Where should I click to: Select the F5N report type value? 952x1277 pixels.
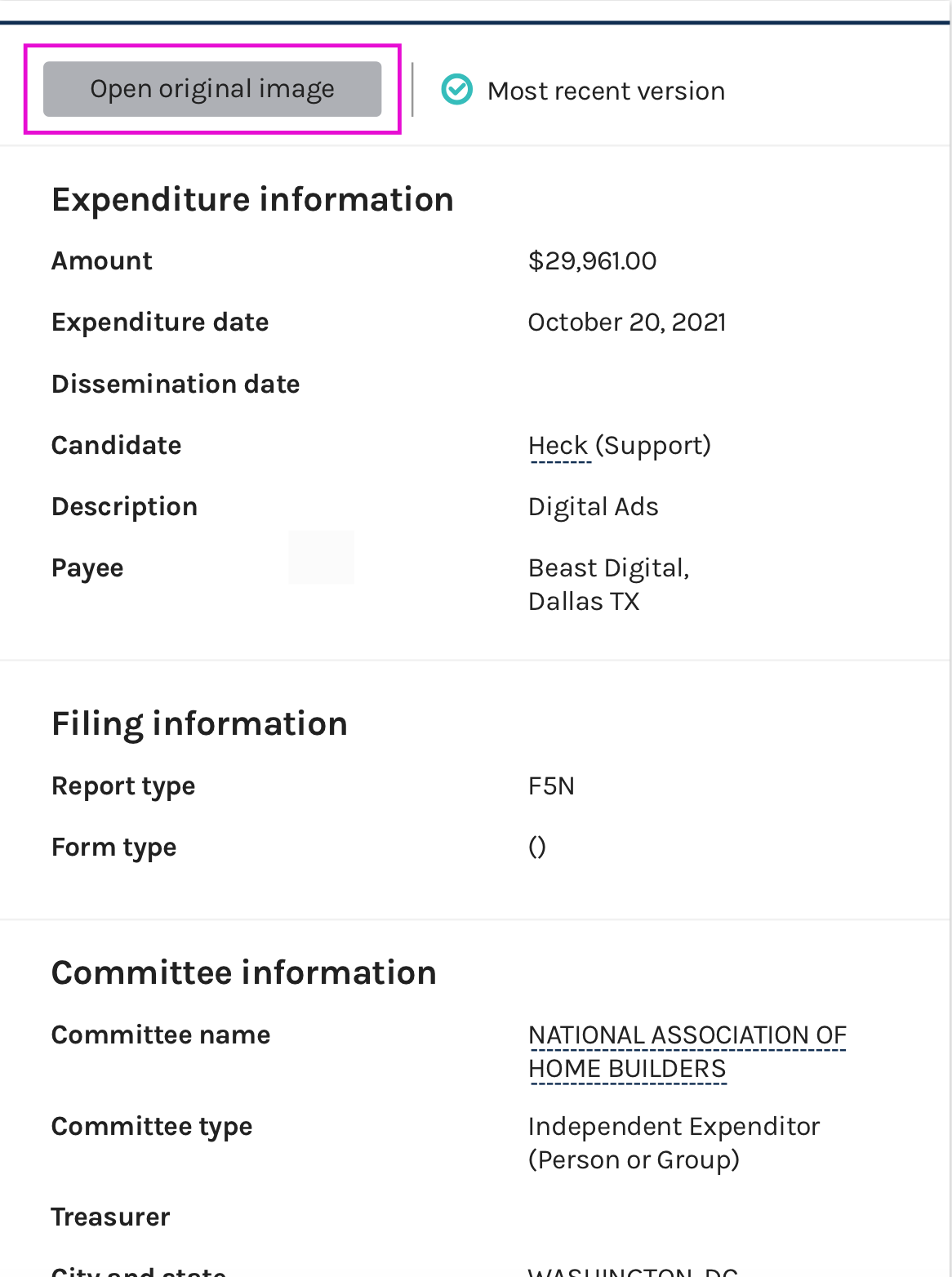[552, 786]
